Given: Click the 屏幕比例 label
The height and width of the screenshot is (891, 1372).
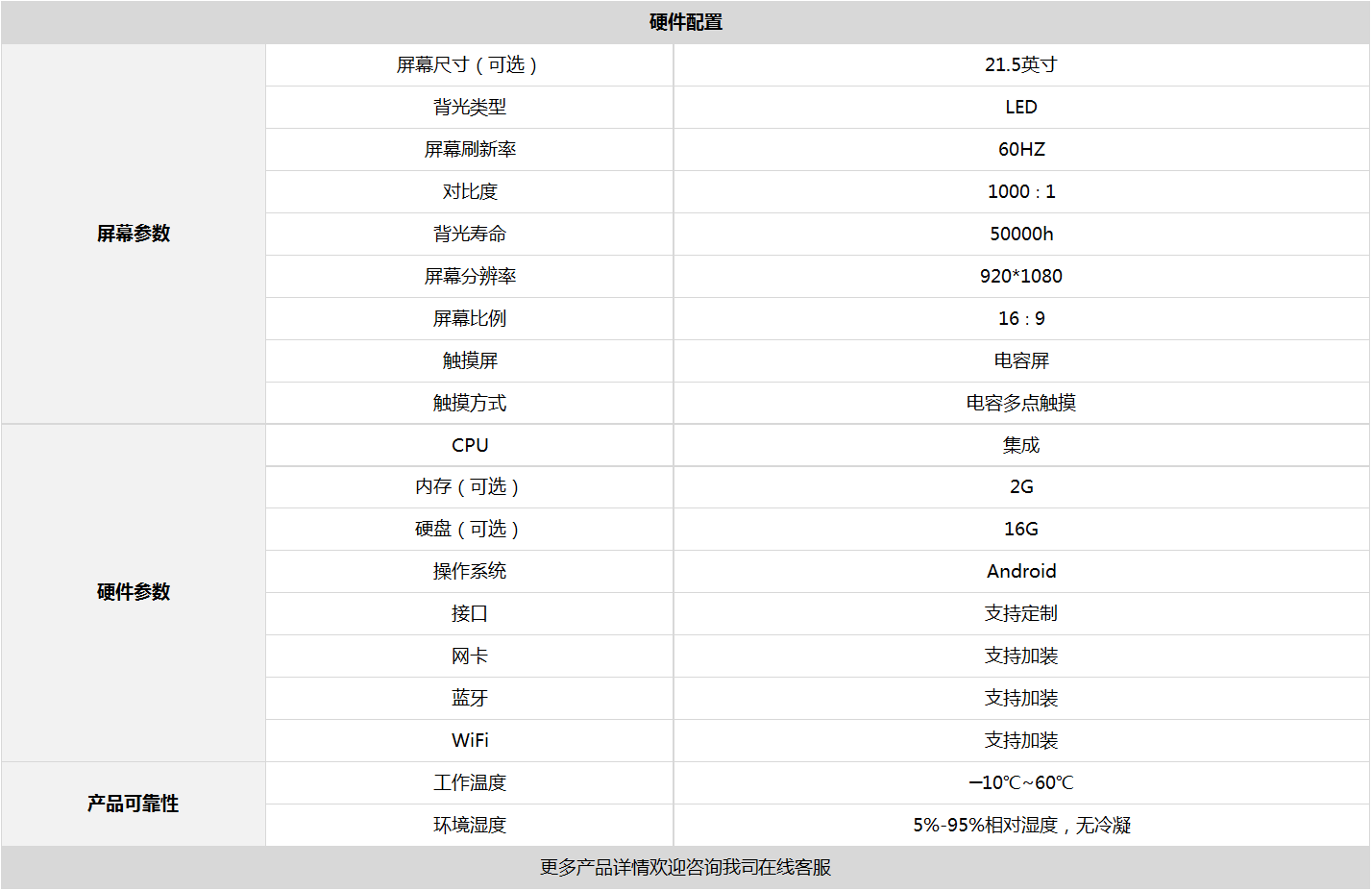Looking at the screenshot, I should tap(470, 318).
